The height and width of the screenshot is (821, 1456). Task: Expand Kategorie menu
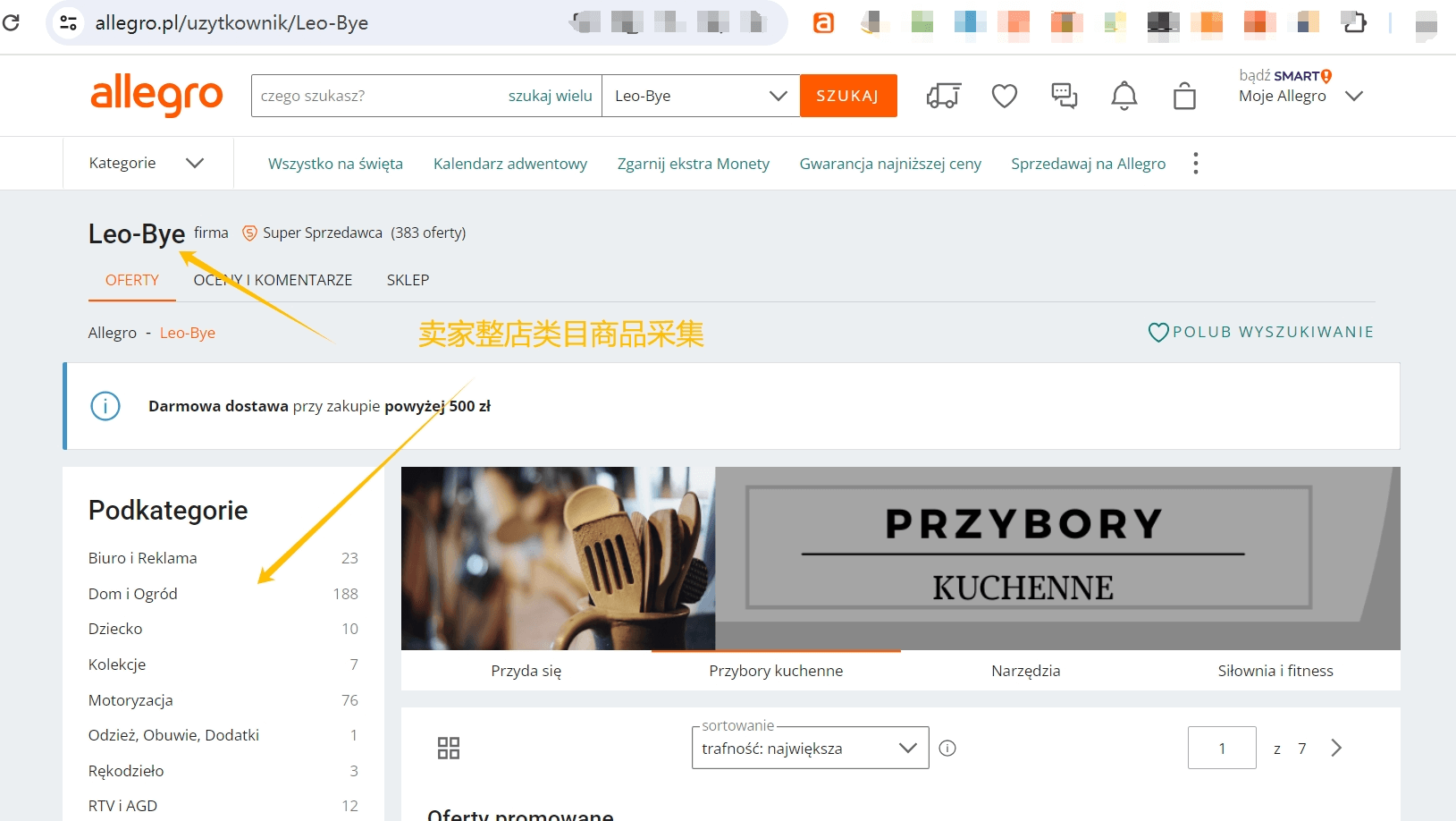tap(147, 163)
